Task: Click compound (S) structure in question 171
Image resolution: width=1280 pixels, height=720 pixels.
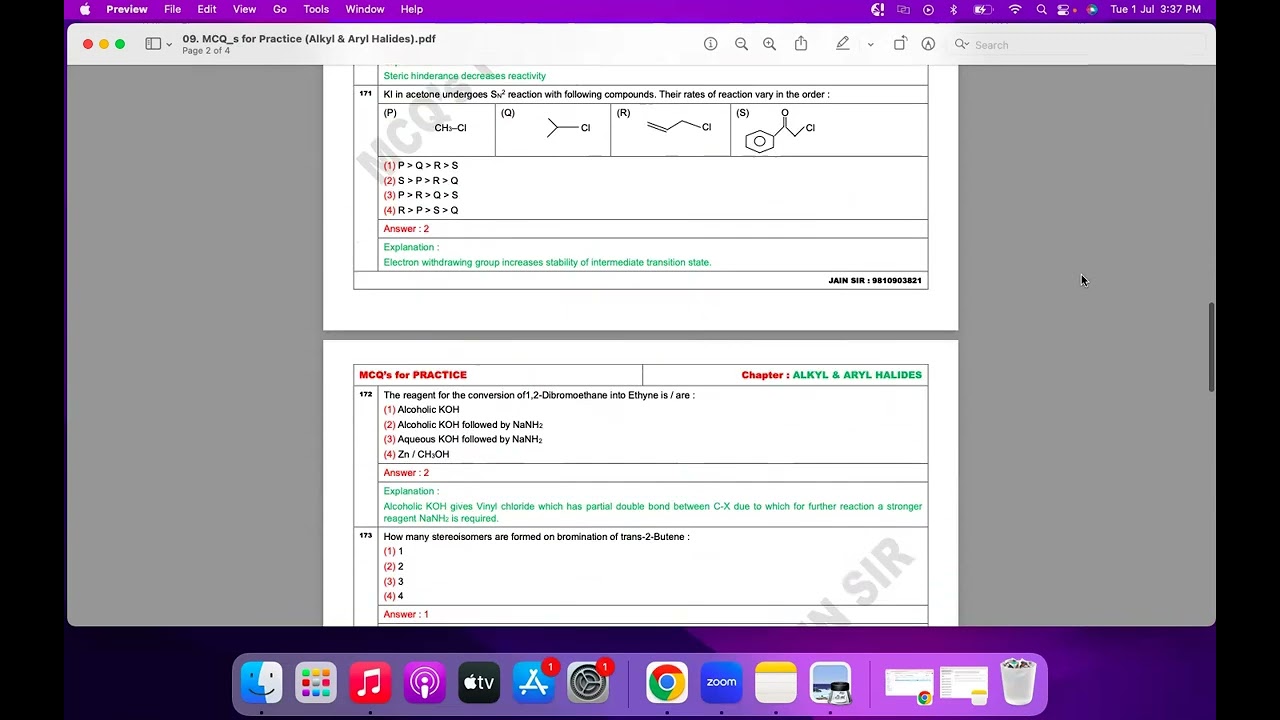Action: 780,131
